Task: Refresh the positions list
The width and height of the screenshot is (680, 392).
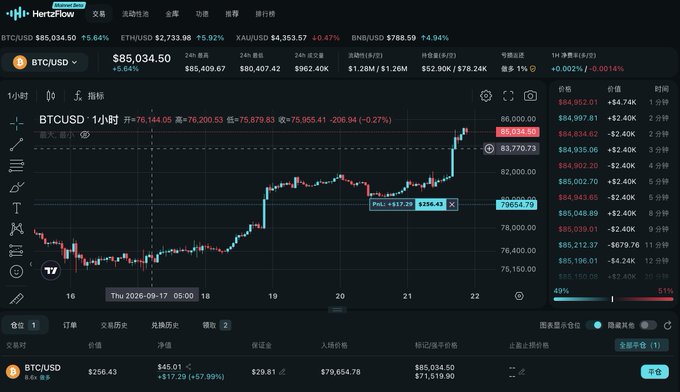Action: (x=668, y=325)
